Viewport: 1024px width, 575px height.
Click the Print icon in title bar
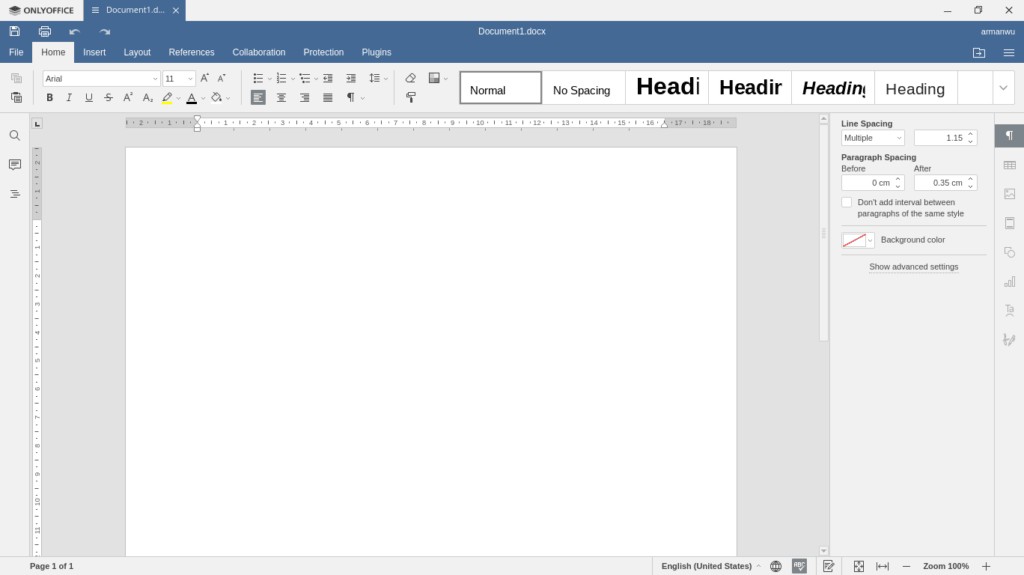45,31
